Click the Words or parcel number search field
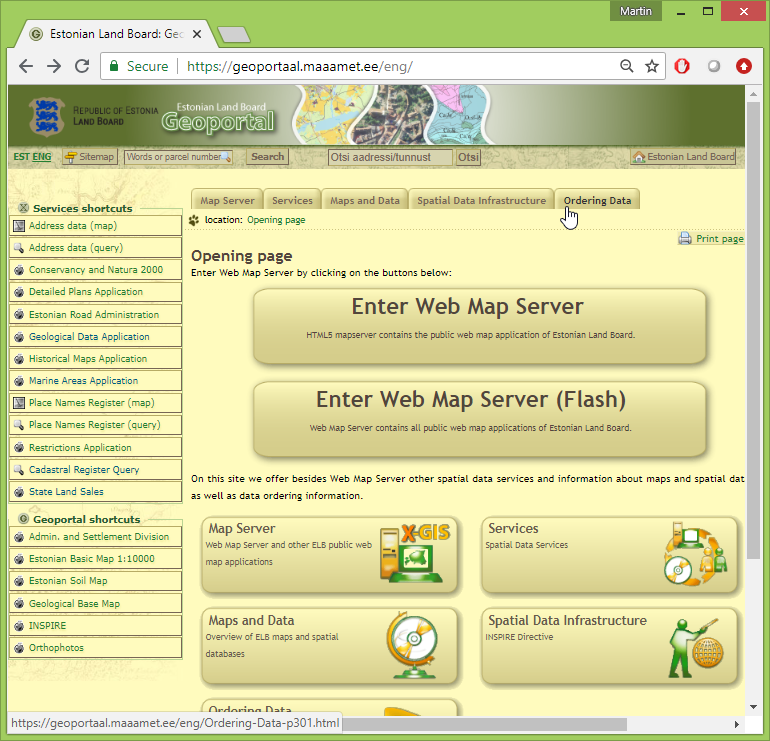The width and height of the screenshot is (770, 741). (x=176, y=157)
